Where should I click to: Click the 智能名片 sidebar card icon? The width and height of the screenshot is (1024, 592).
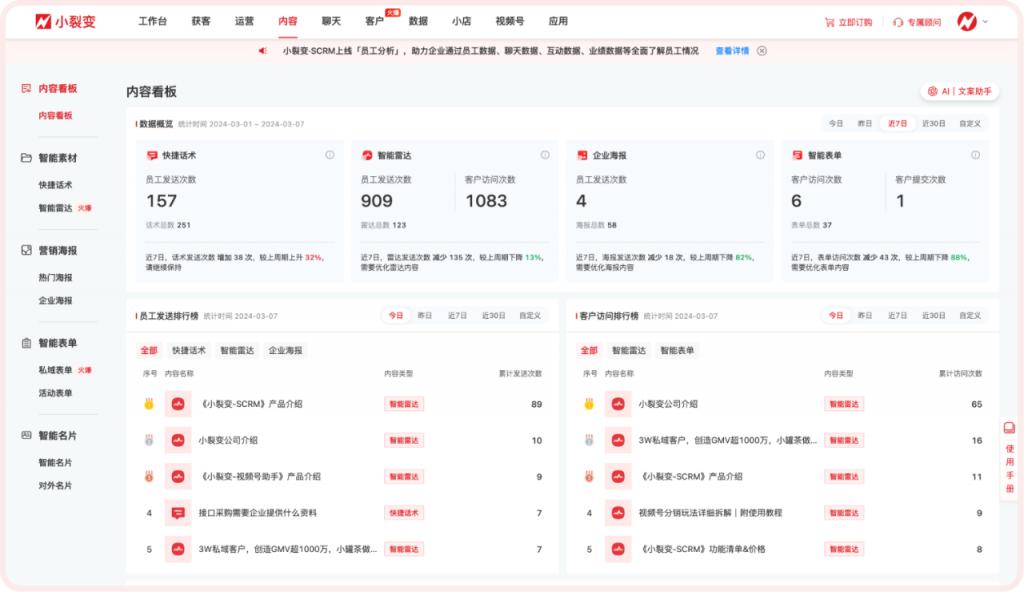click(x=26, y=435)
